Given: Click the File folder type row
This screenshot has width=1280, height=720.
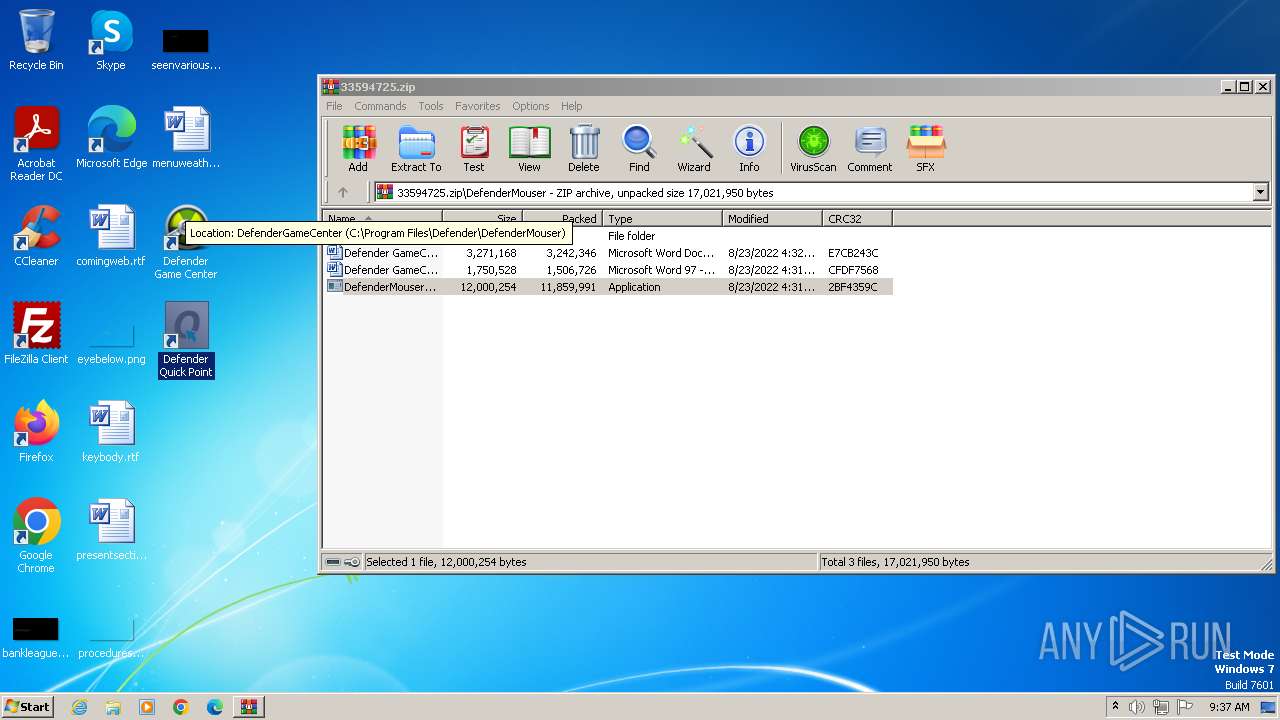Looking at the screenshot, I should click(x=632, y=236).
